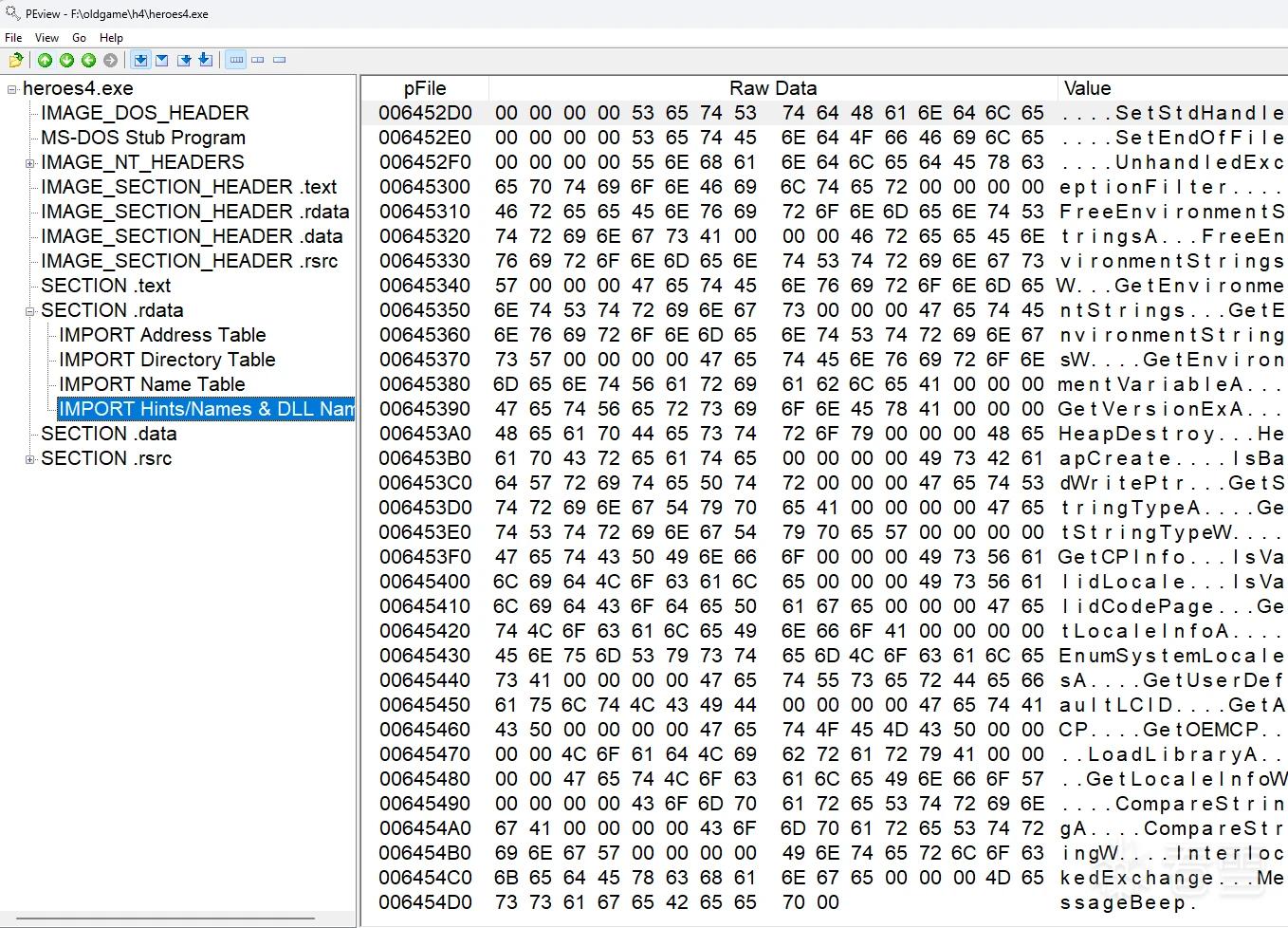Toggle the four-segment byte width view

point(236,60)
